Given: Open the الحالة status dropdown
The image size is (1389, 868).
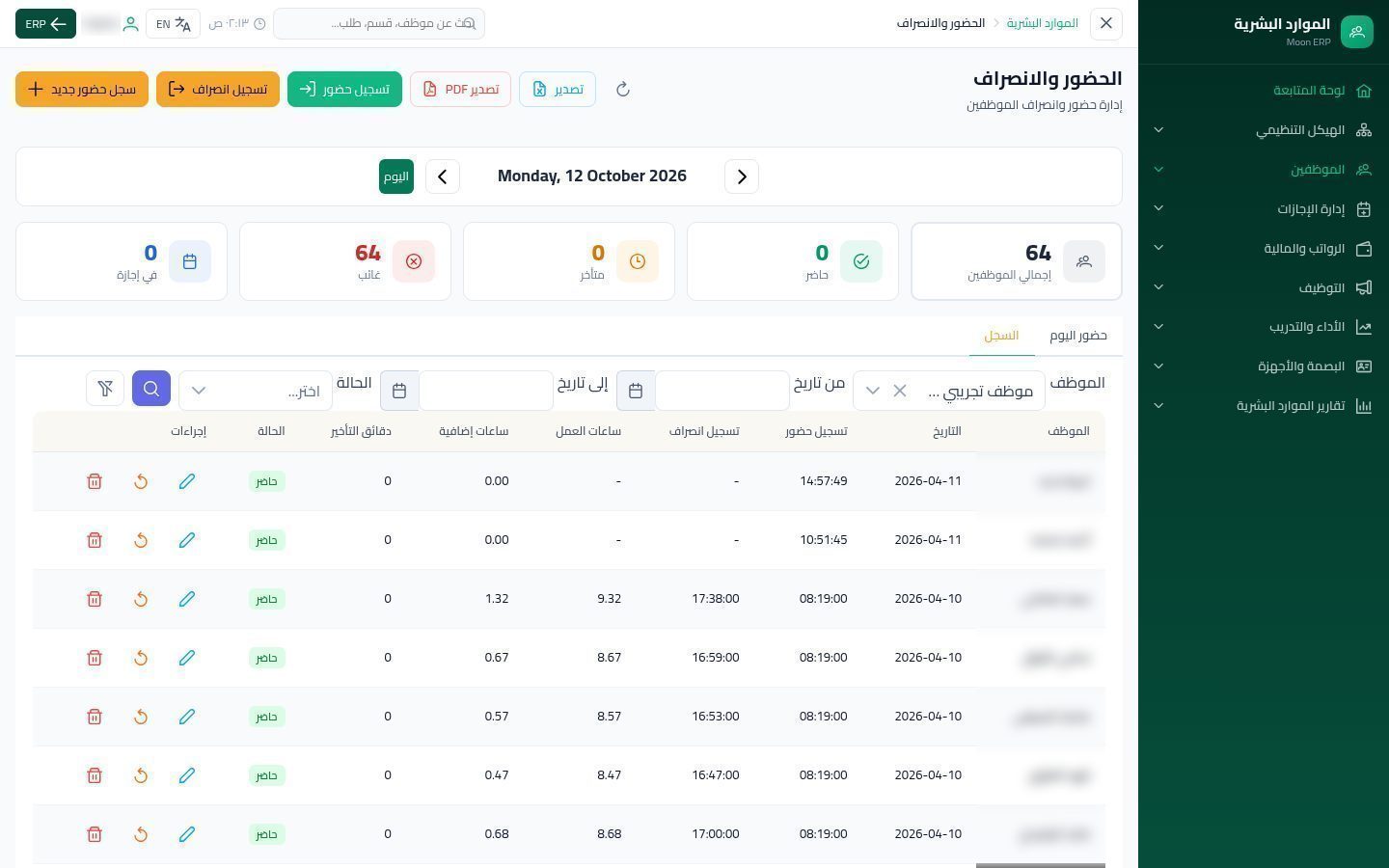Looking at the screenshot, I should click(256, 391).
